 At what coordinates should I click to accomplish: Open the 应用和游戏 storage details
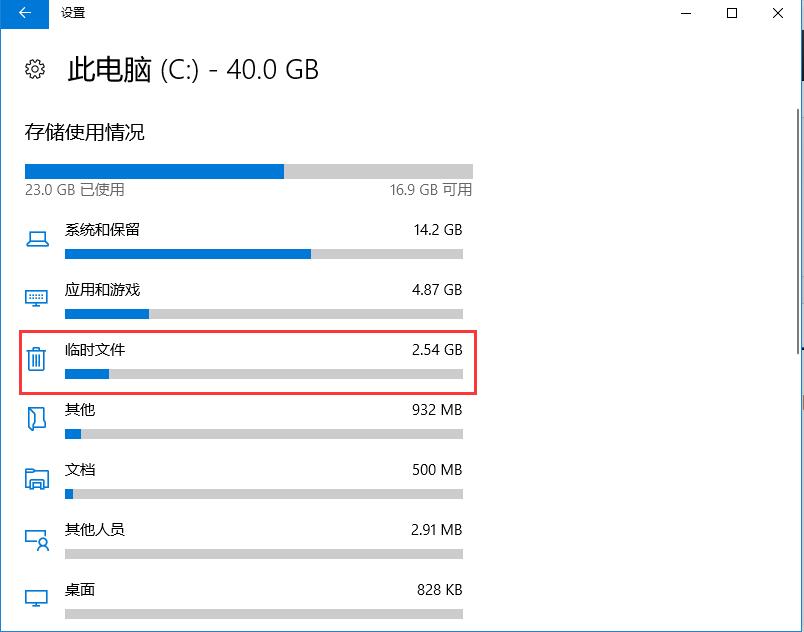click(x=248, y=301)
